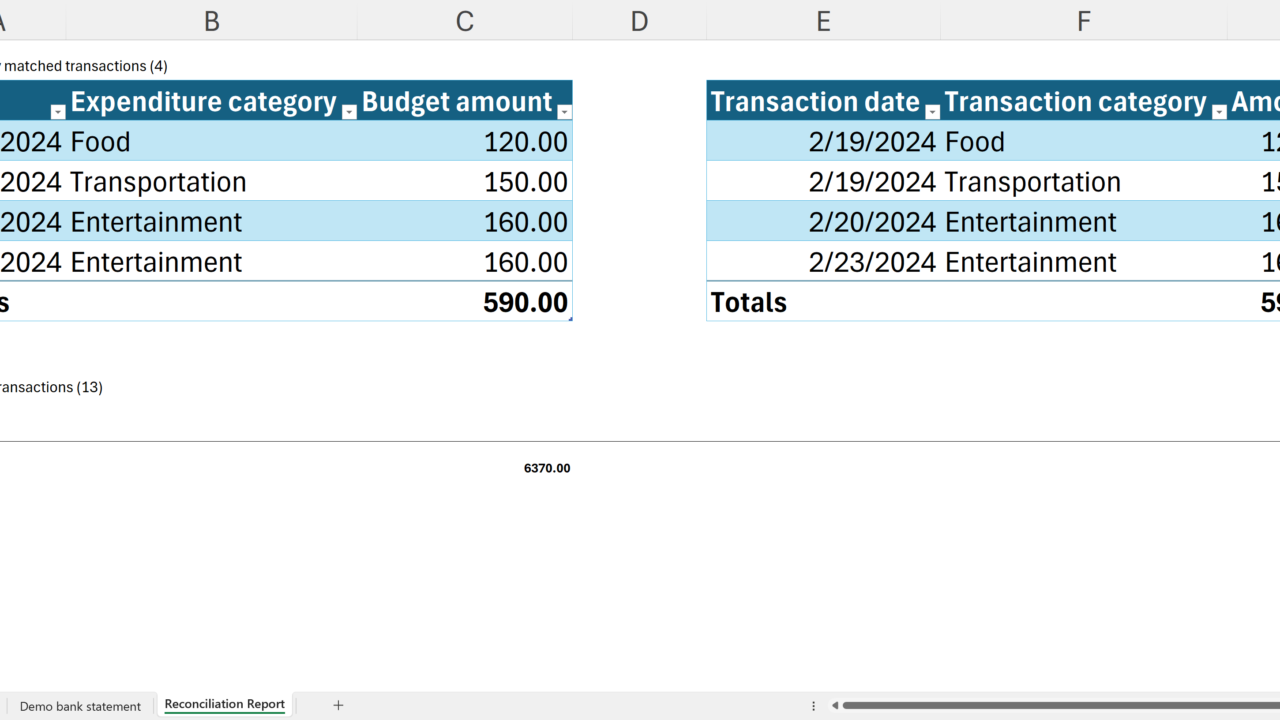Switch to Demo bank statement sheet

[80, 706]
